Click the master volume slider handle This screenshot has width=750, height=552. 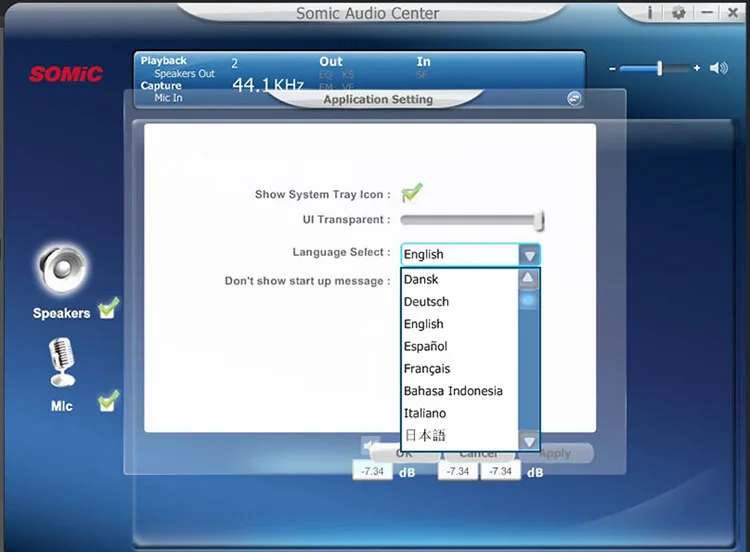point(660,68)
